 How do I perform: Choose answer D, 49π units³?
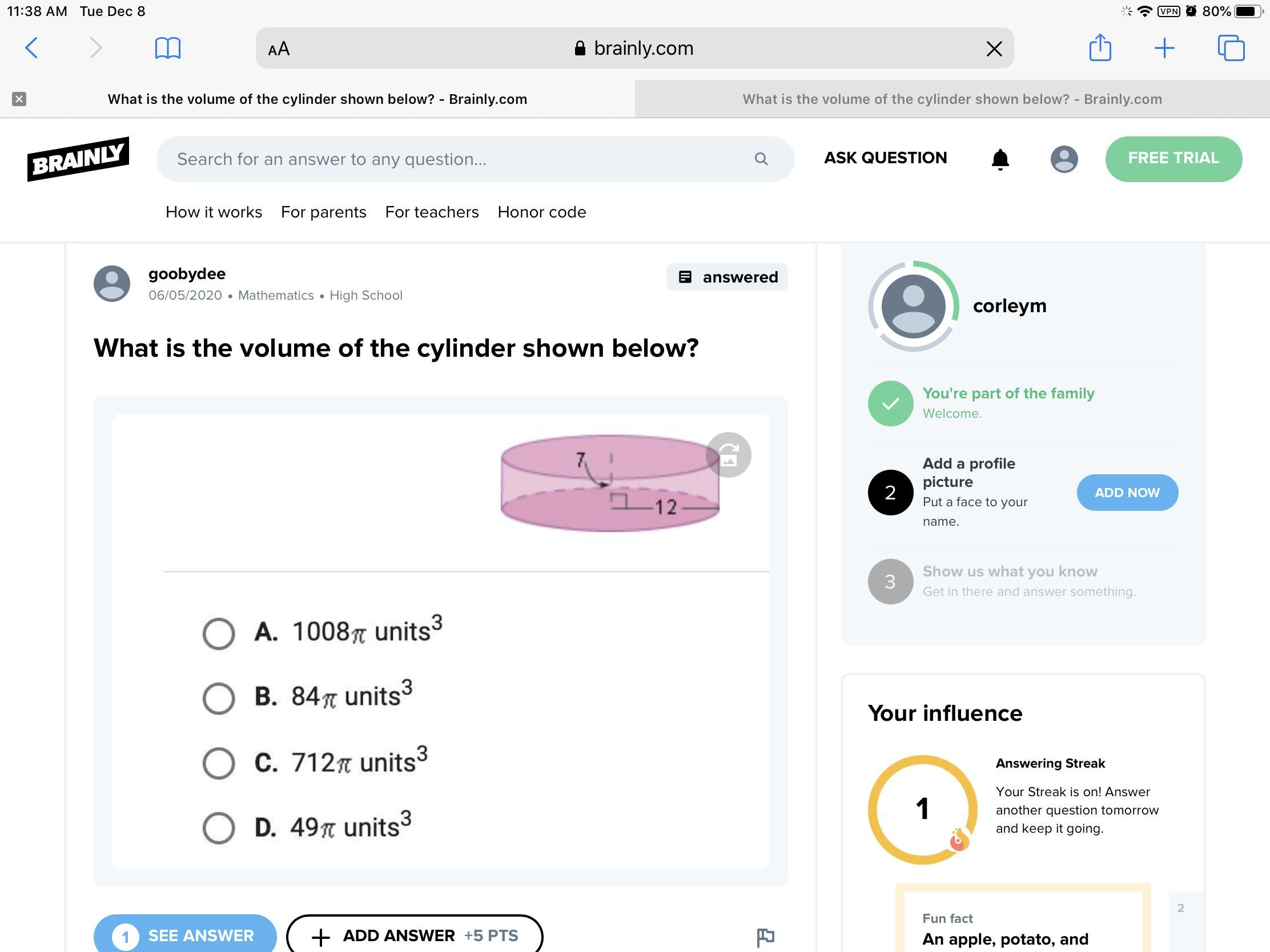219,828
